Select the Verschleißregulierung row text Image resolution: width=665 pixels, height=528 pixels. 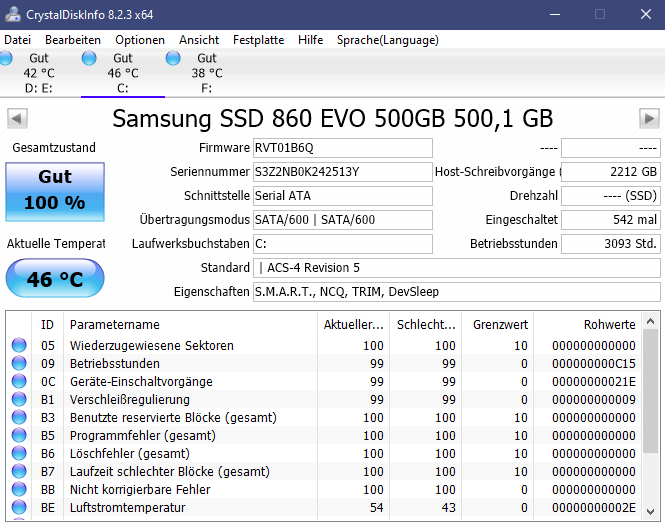pos(130,399)
